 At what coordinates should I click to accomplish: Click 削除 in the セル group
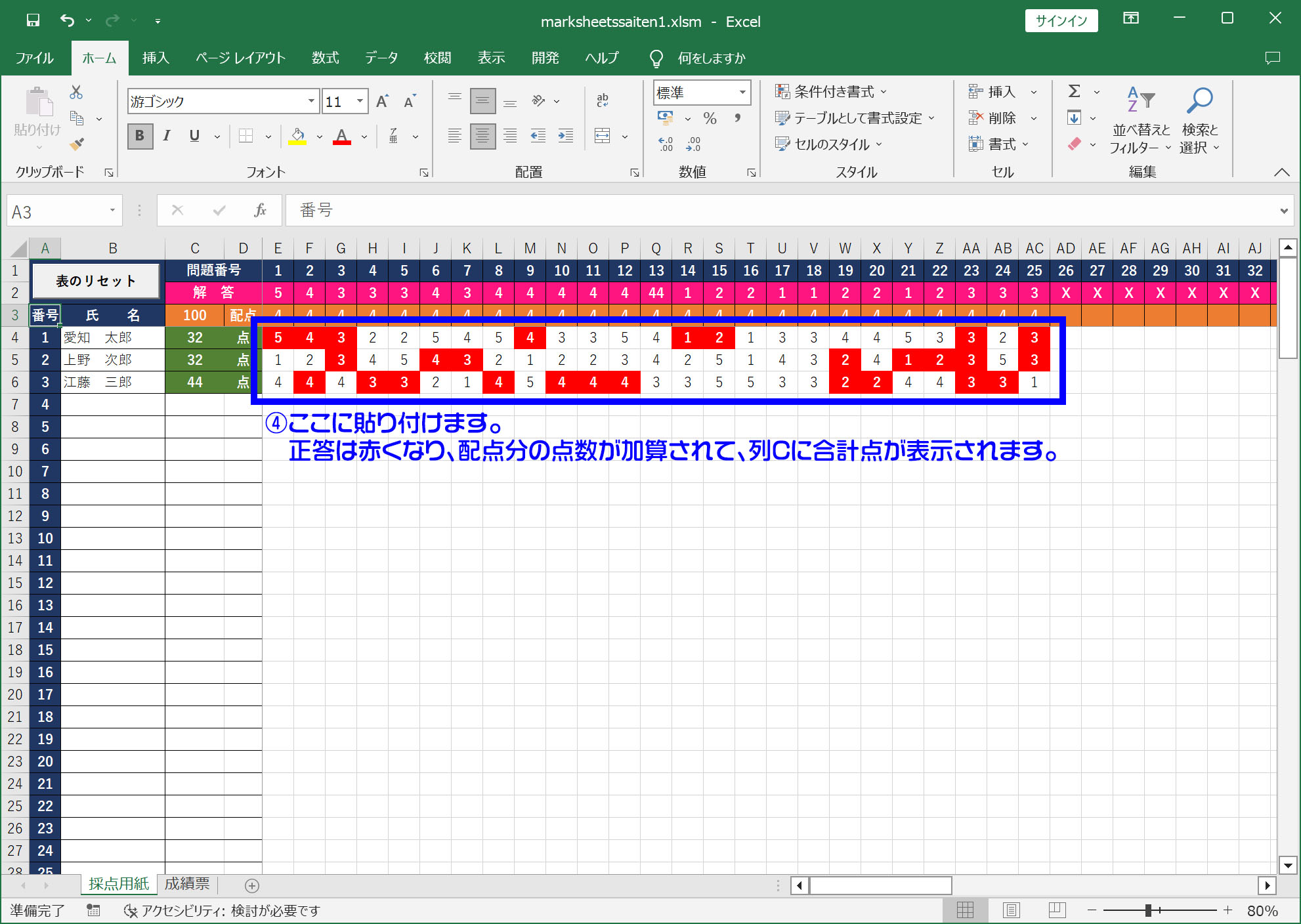point(1002,118)
